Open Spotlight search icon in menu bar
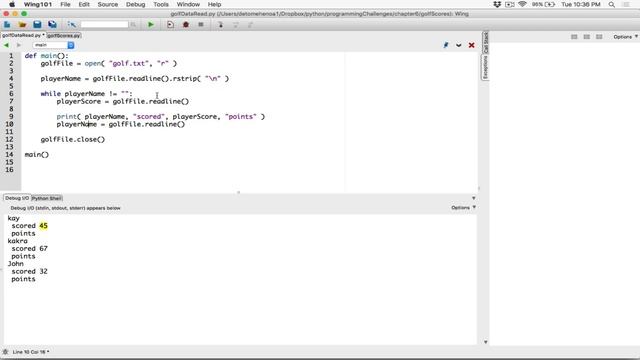640x360 pixels. click(x=611, y=4)
